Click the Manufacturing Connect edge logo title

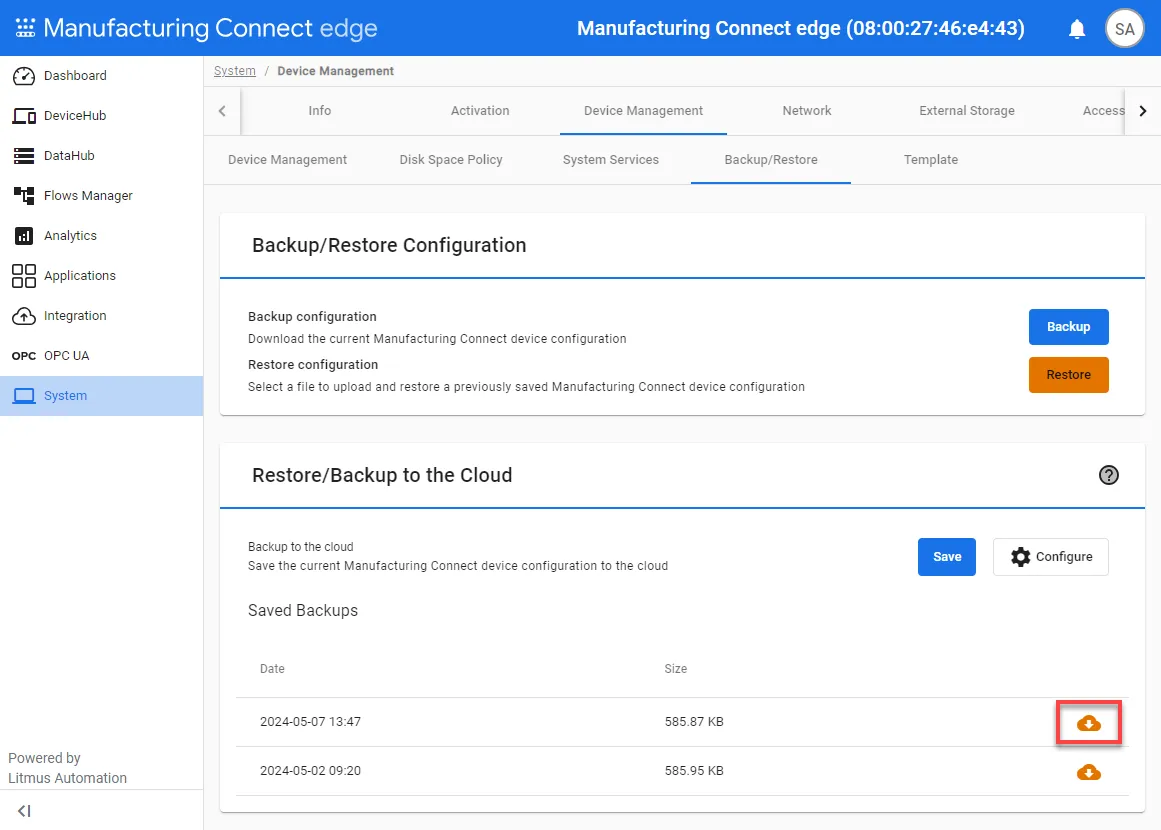(x=210, y=28)
